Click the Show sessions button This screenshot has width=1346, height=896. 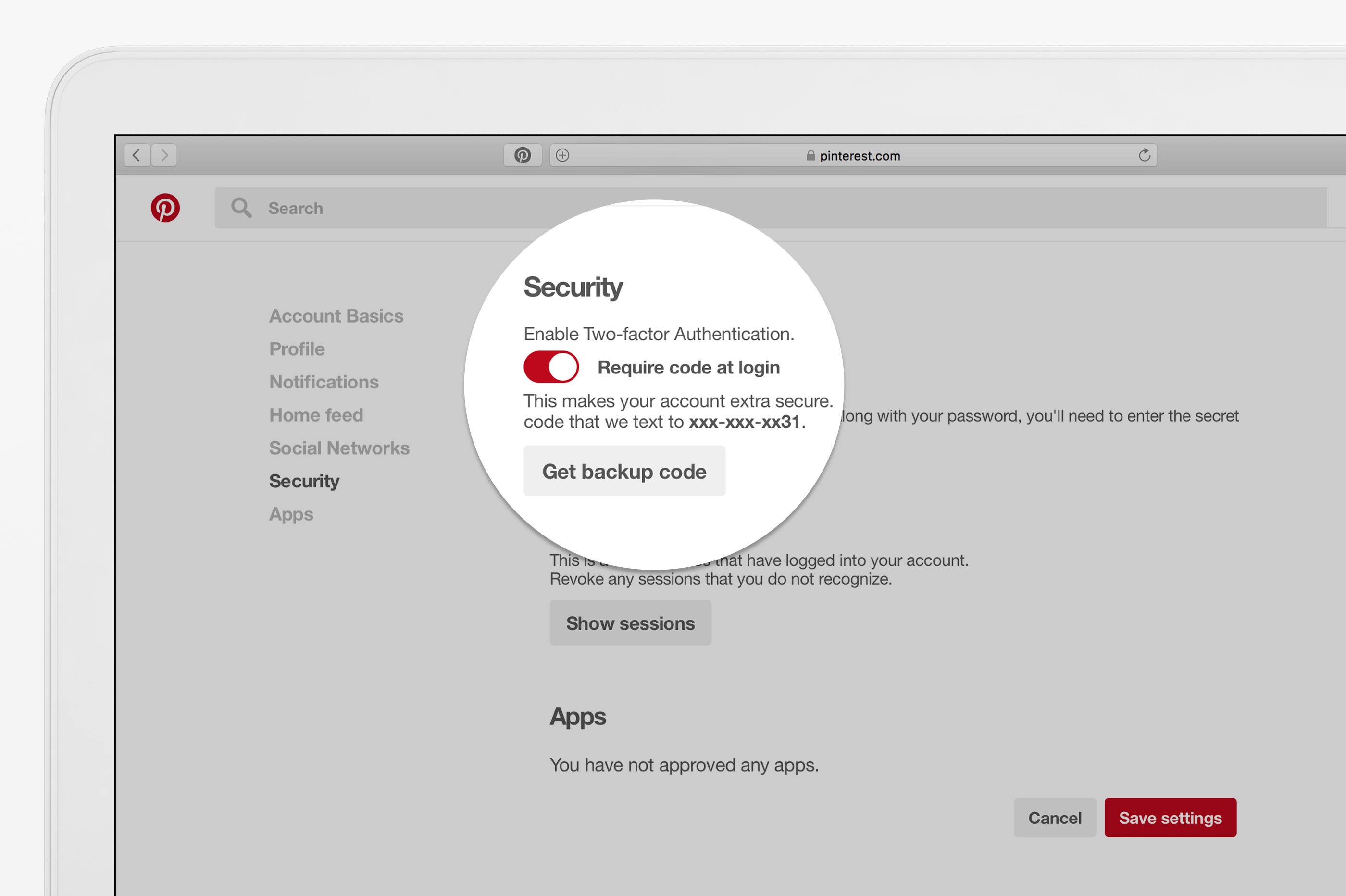tap(630, 623)
